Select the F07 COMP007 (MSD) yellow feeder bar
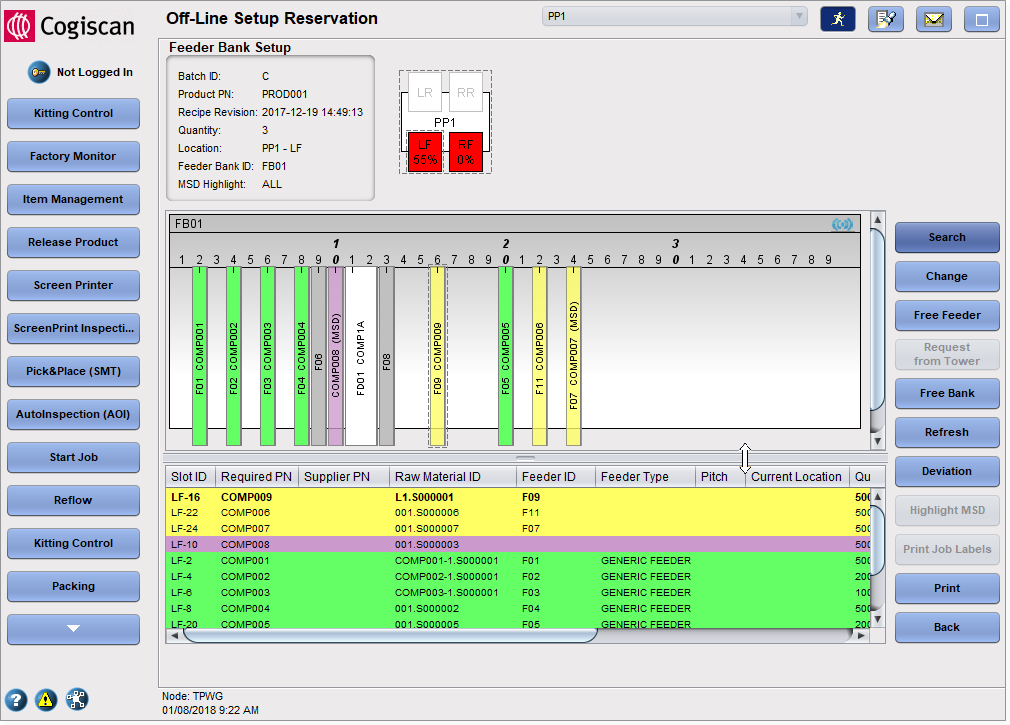Viewport: 1010px width, 725px height. [574, 356]
